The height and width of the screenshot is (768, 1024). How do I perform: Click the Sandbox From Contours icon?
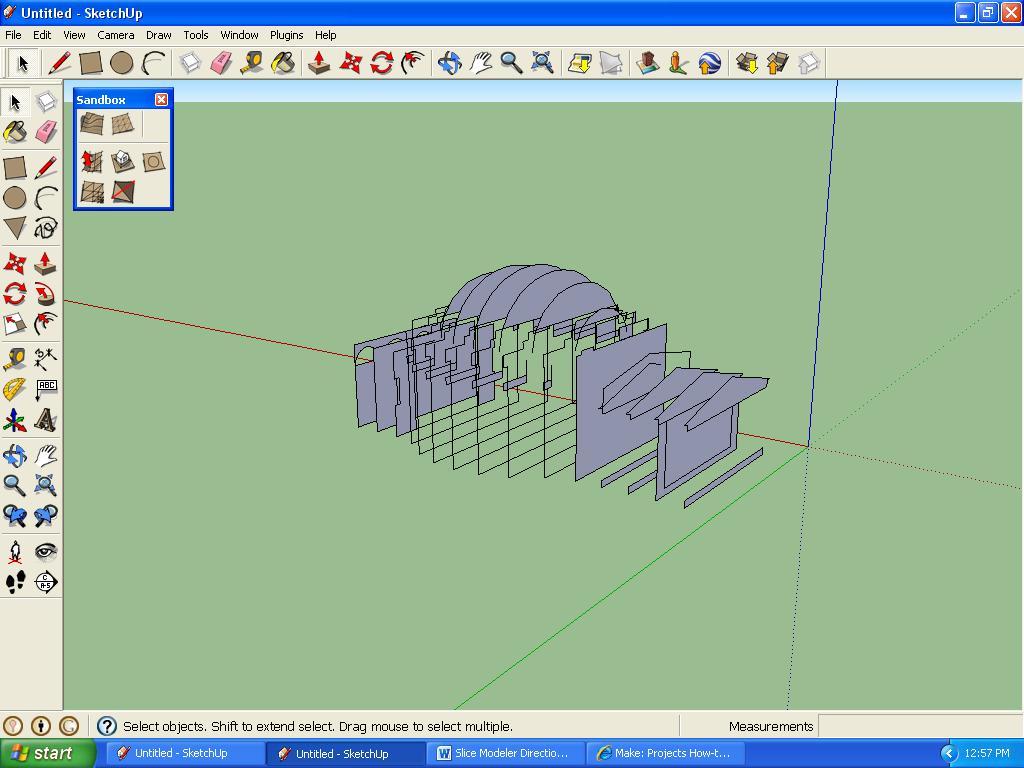pos(92,124)
